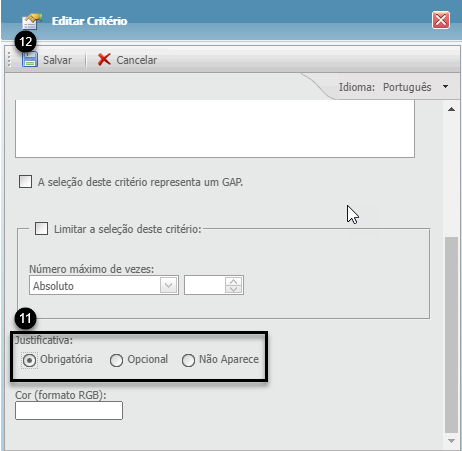Close the Editar Critério dialog

pos(441,20)
